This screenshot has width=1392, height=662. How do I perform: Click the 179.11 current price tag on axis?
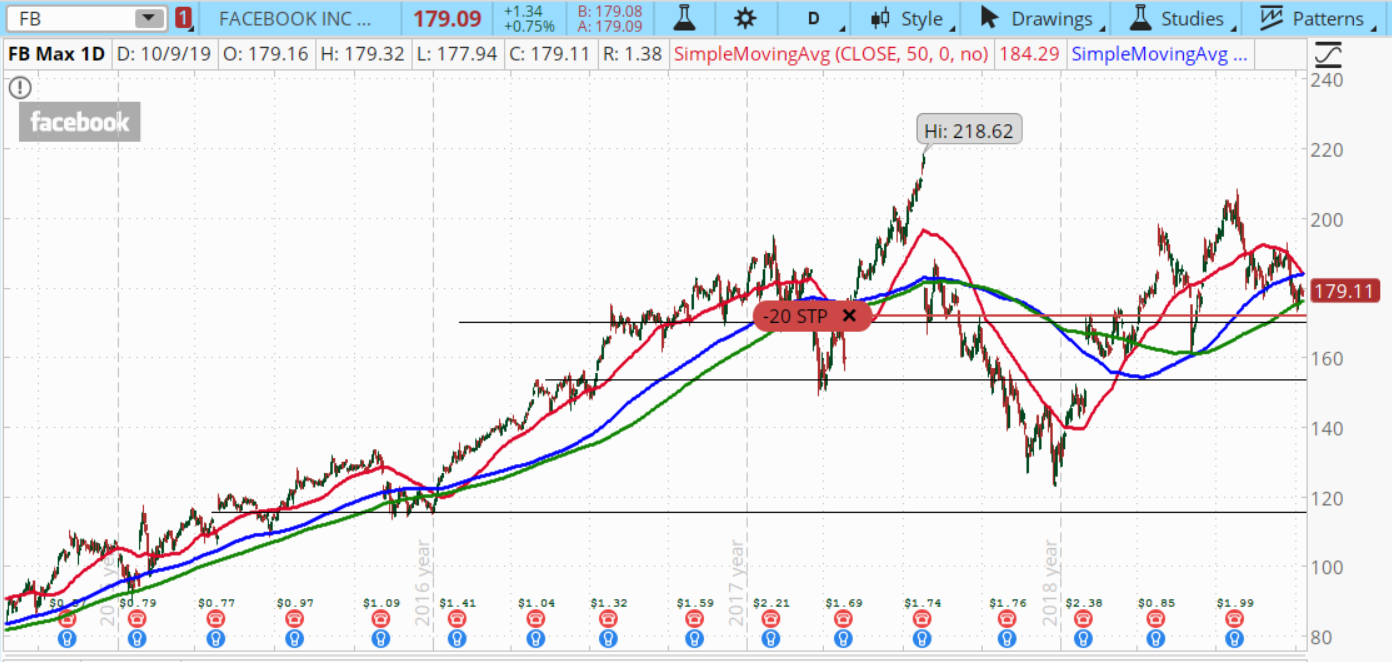(x=1345, y=292)
